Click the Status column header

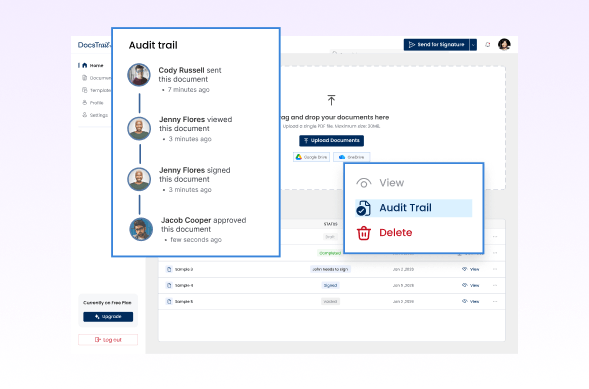(330, 224)
